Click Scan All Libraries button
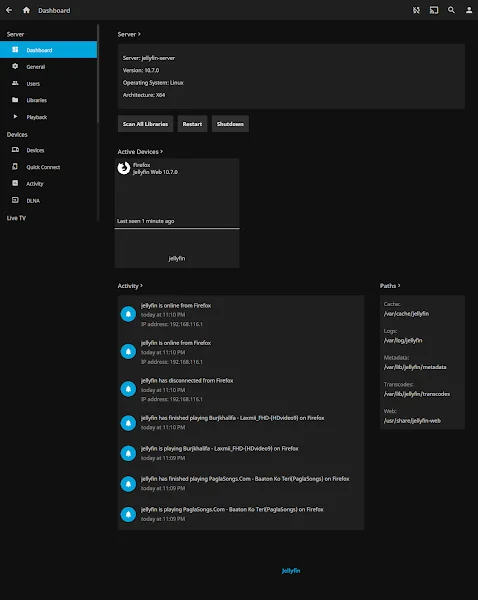Viewport: 478px width, 600px height. pyautogui.click(x=145, y=124)
